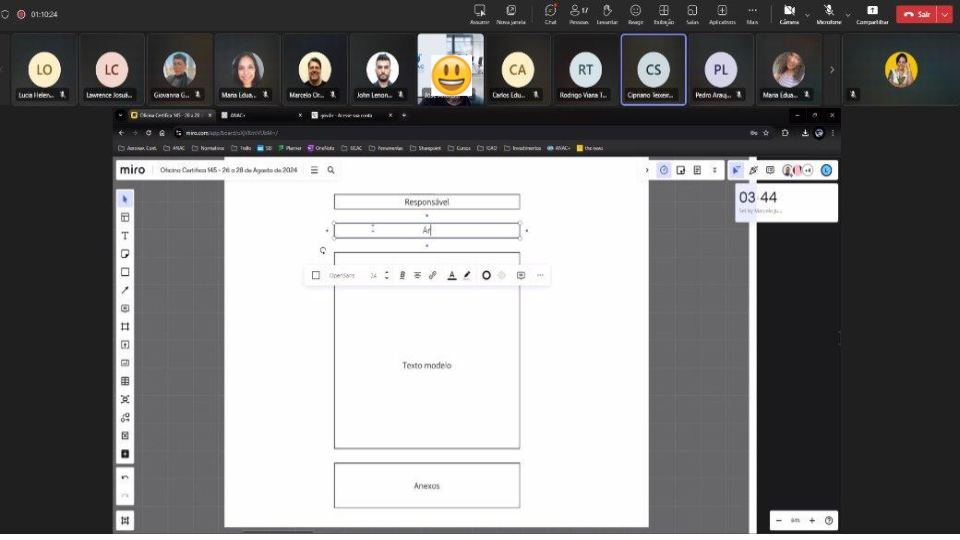Show more participants with the right chevron
Image resolution: width=960 pixels, height=540 pixels.
(x=832, y=70)
